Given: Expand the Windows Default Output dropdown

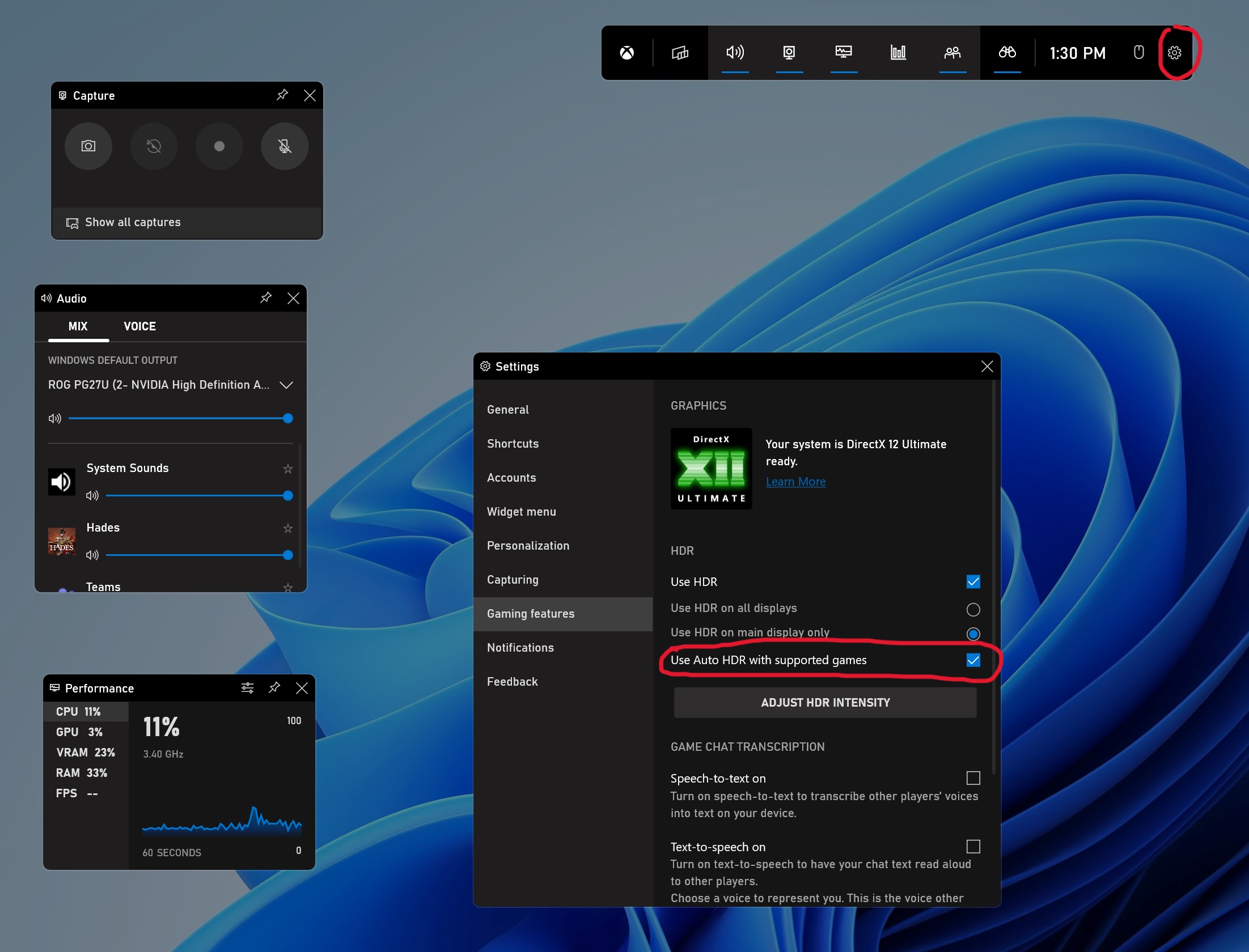Looking at the screenshot, I should point(288,385).
